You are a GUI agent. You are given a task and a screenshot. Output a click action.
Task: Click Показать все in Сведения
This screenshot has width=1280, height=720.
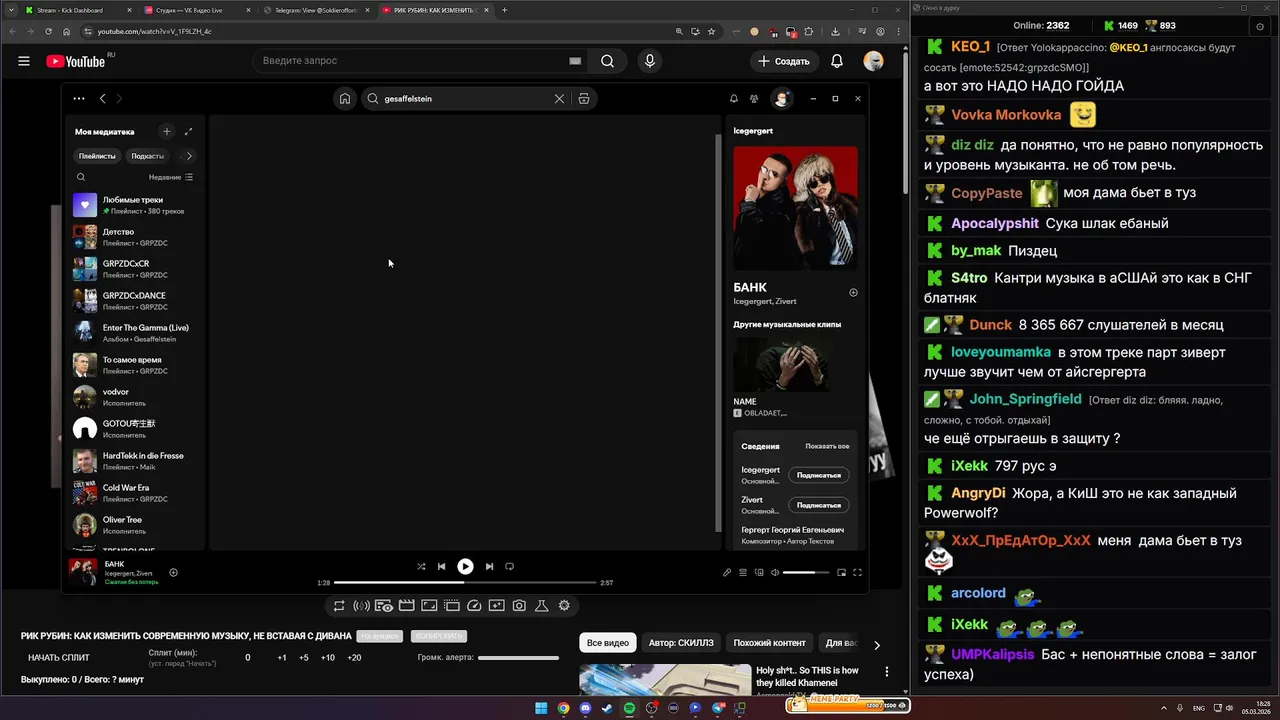(827, 446)
